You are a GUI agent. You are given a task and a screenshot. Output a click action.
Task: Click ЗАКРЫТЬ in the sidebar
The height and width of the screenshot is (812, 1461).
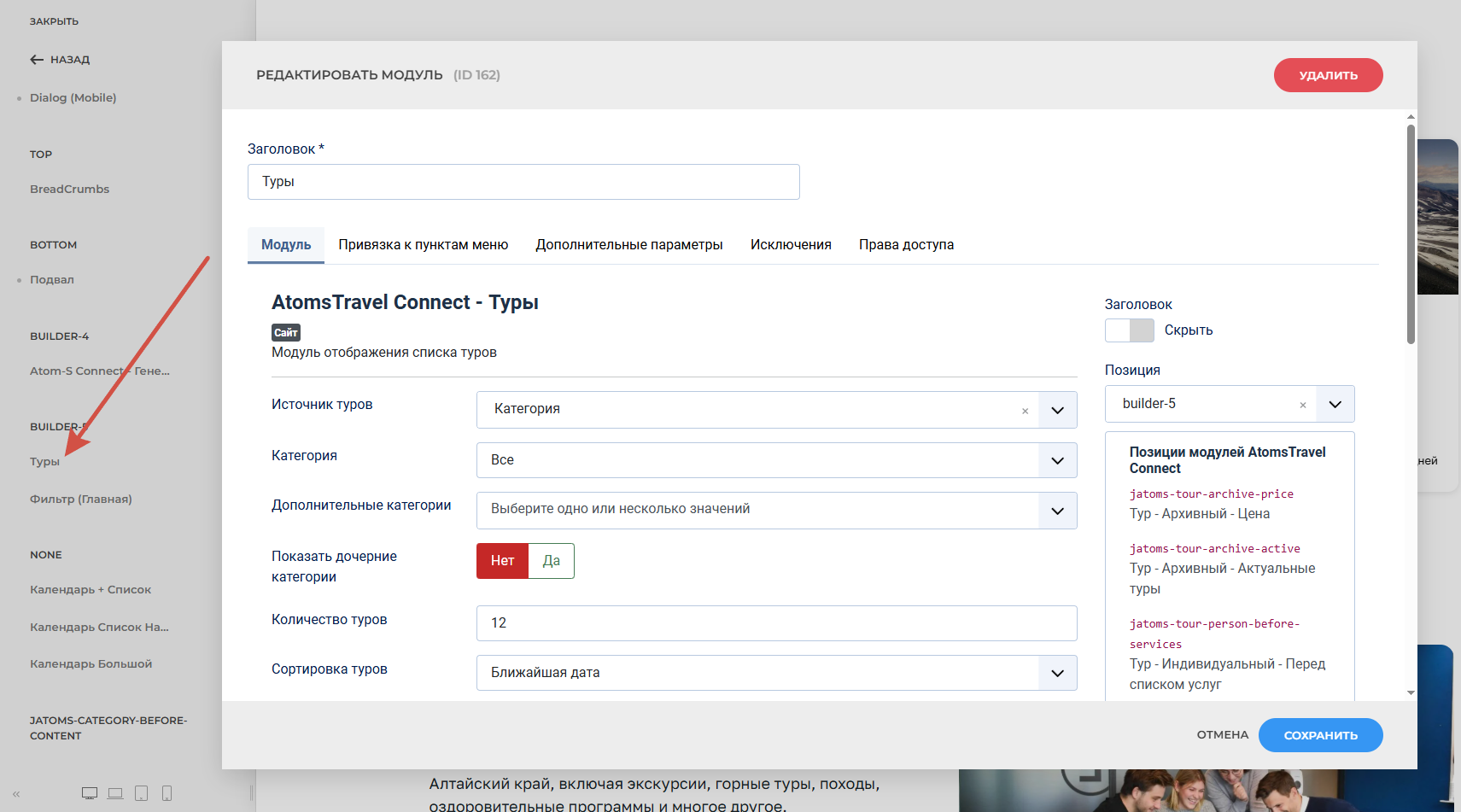point(54,21)
